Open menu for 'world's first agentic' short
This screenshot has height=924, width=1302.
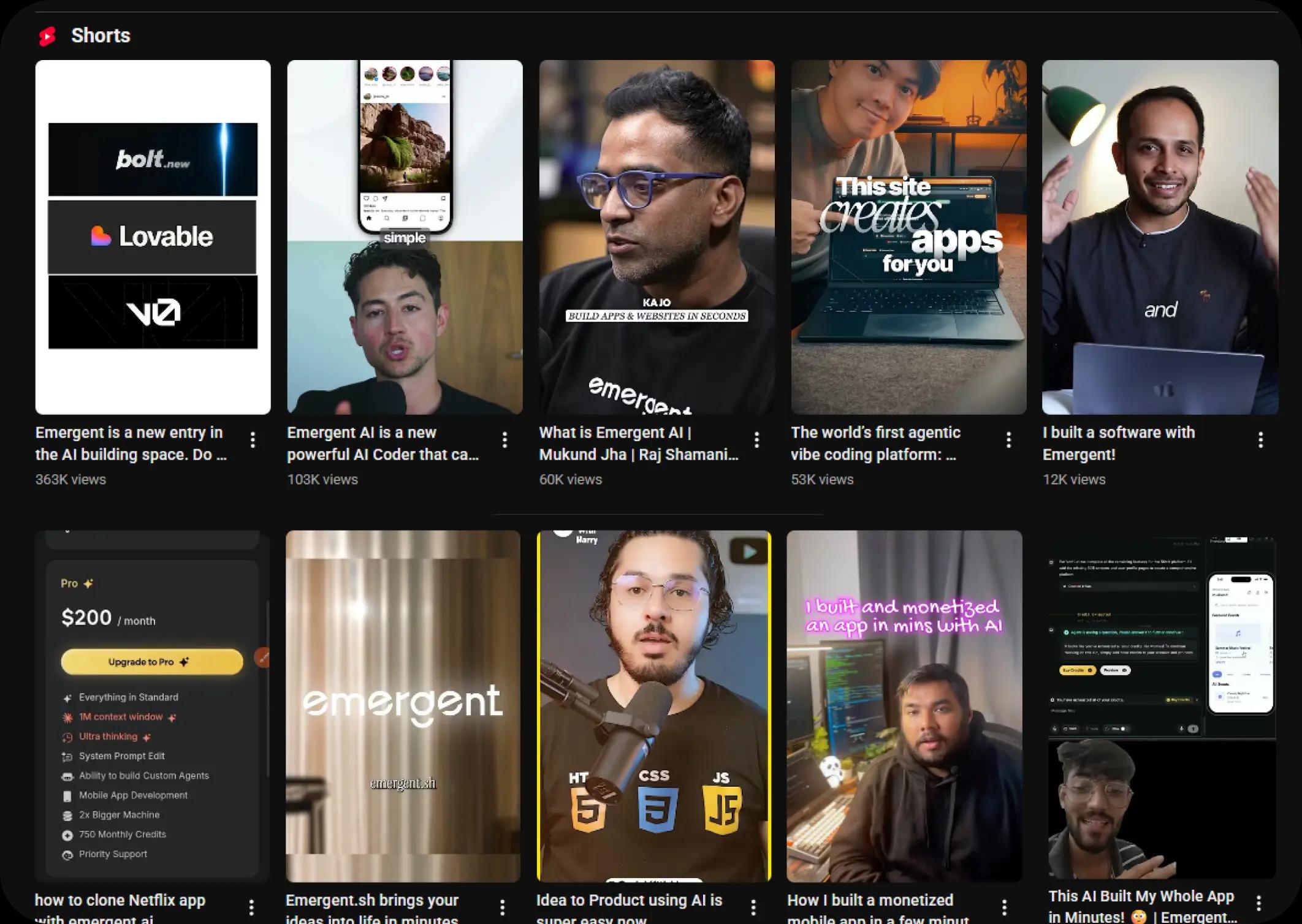(x=1008, y=439)
